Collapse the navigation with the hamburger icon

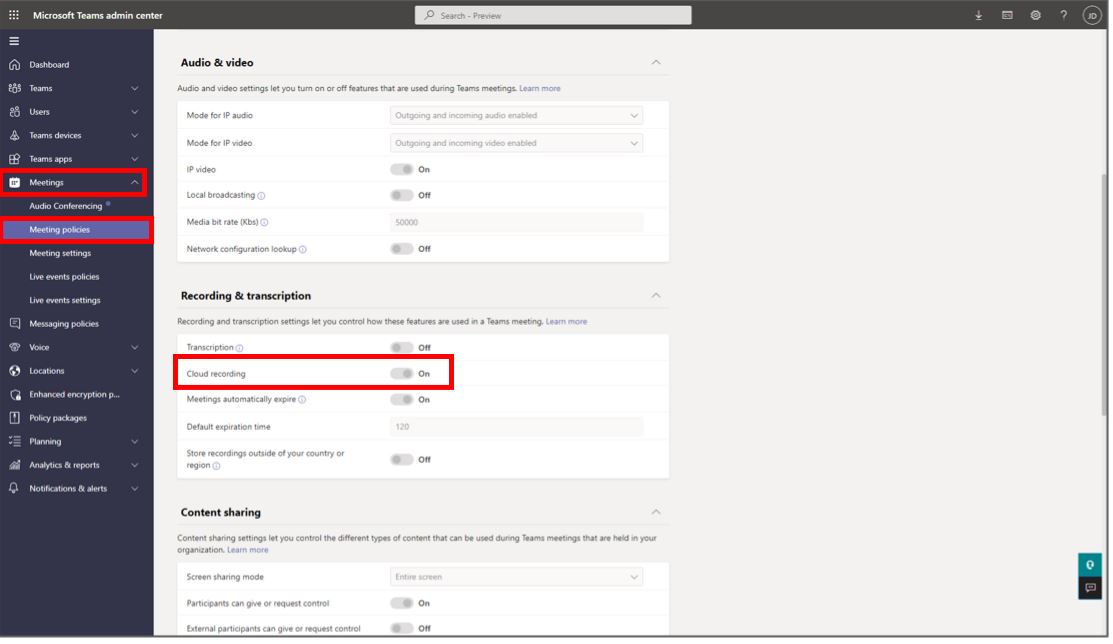(14, 40)
